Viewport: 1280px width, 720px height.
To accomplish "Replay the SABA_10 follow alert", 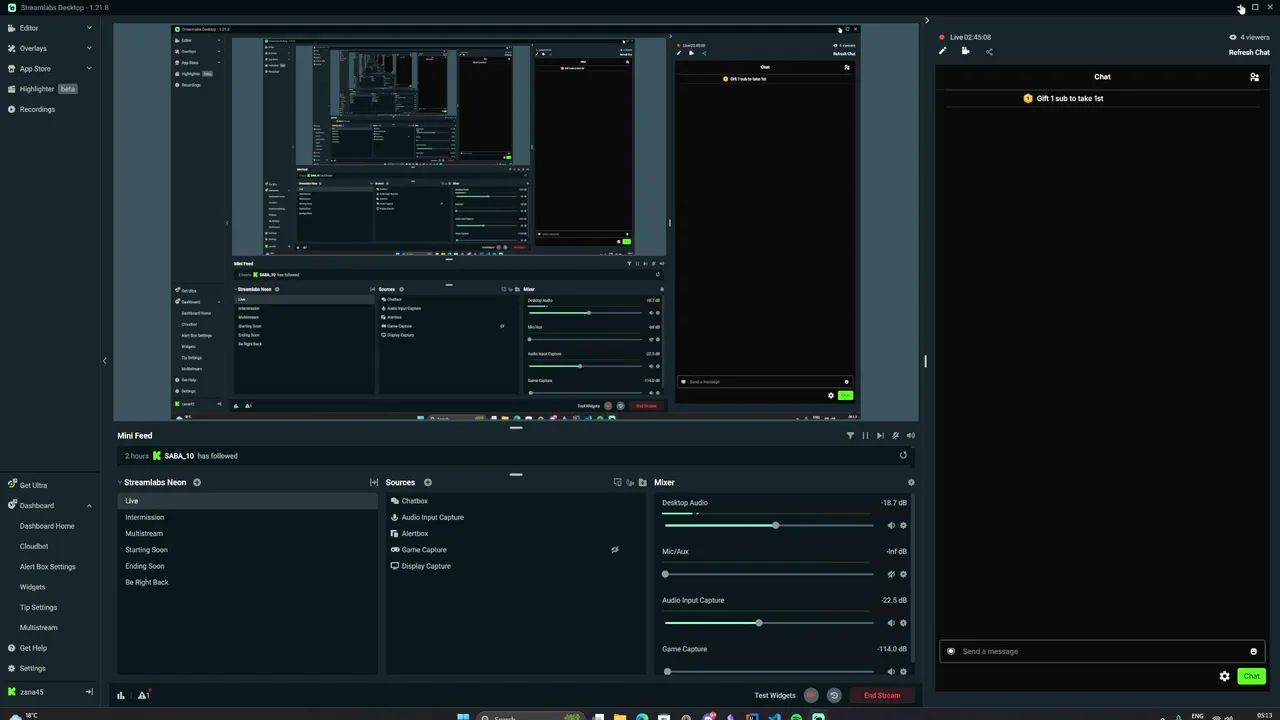I will point(903,456).
